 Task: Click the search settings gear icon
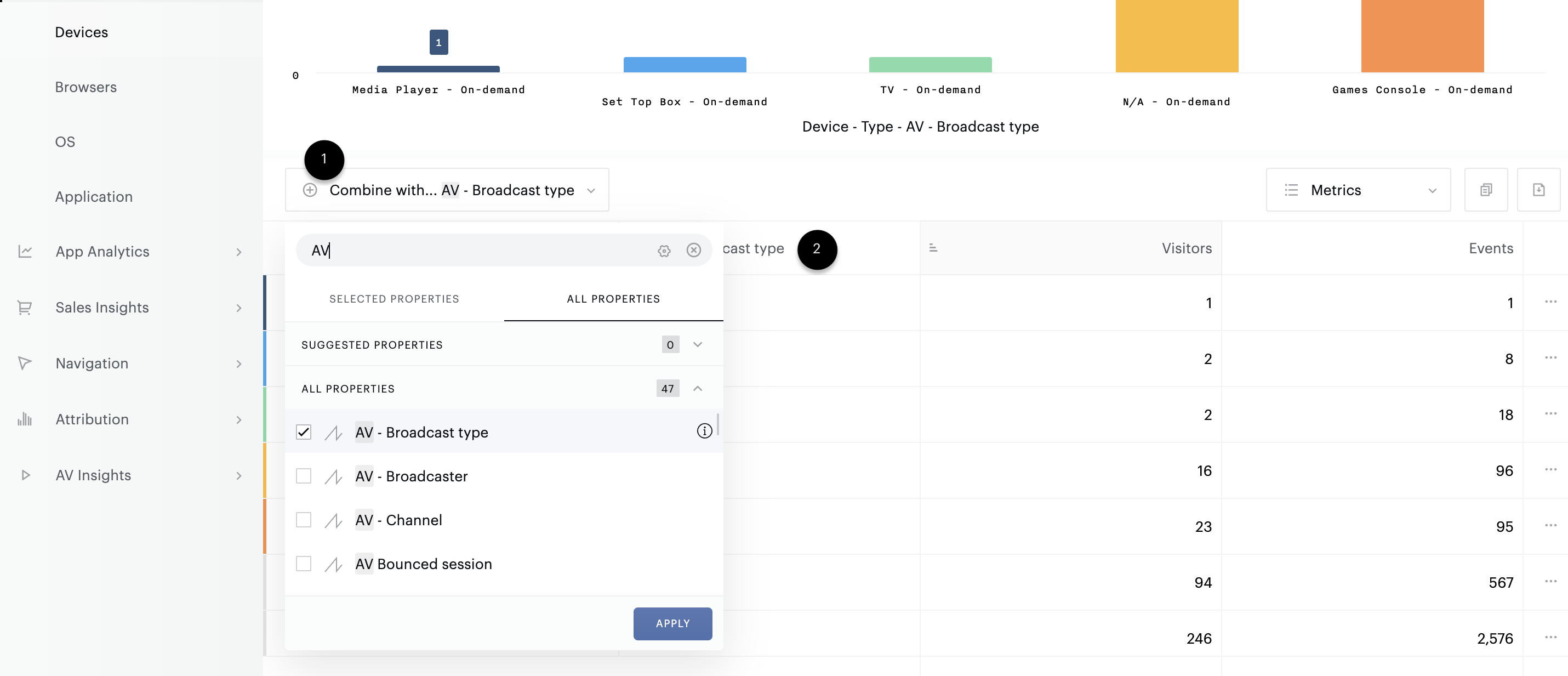[x=664, y=251]
